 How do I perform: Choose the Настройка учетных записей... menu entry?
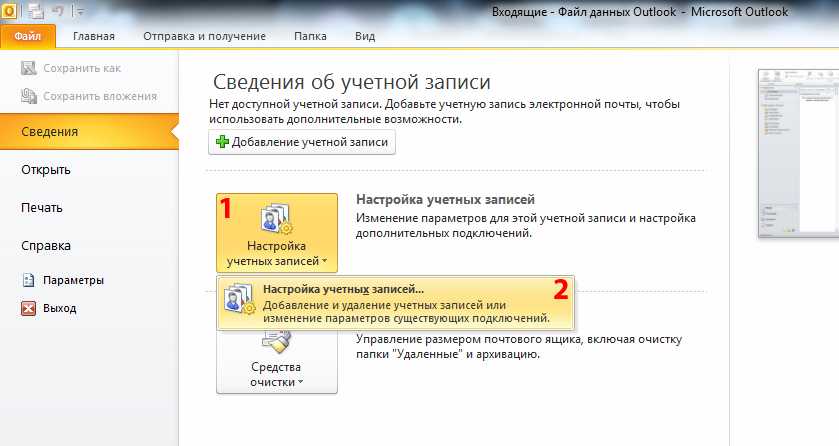(395, 303)
